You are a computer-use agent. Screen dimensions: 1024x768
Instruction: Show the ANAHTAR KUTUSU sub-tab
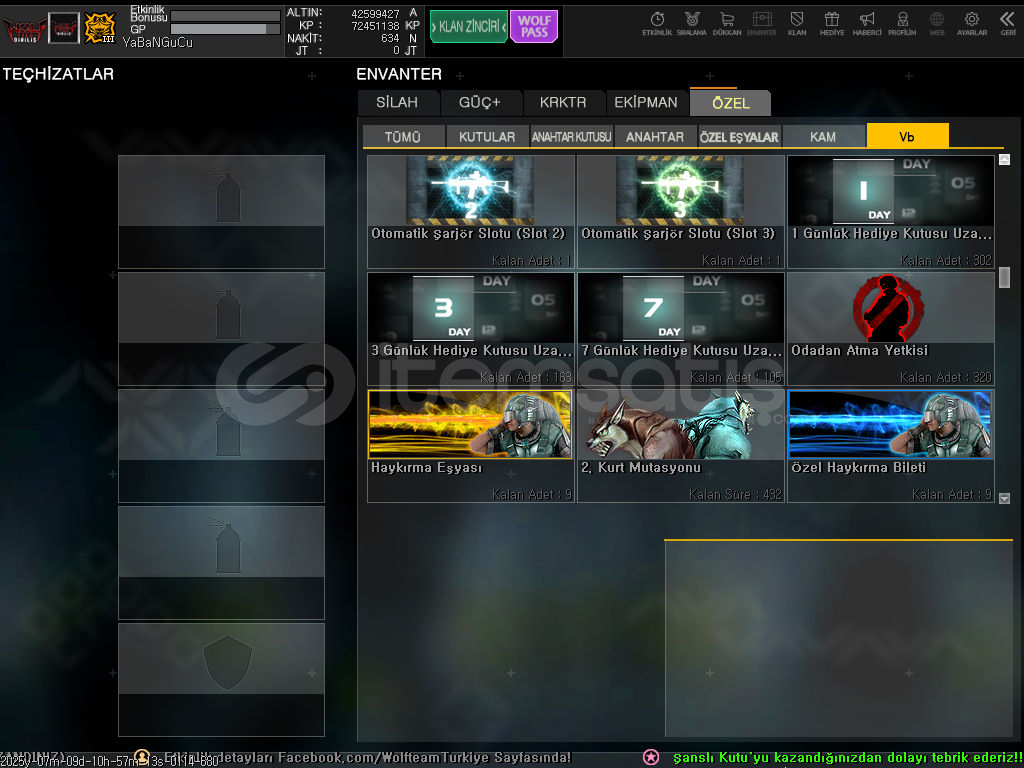point(571,136)
